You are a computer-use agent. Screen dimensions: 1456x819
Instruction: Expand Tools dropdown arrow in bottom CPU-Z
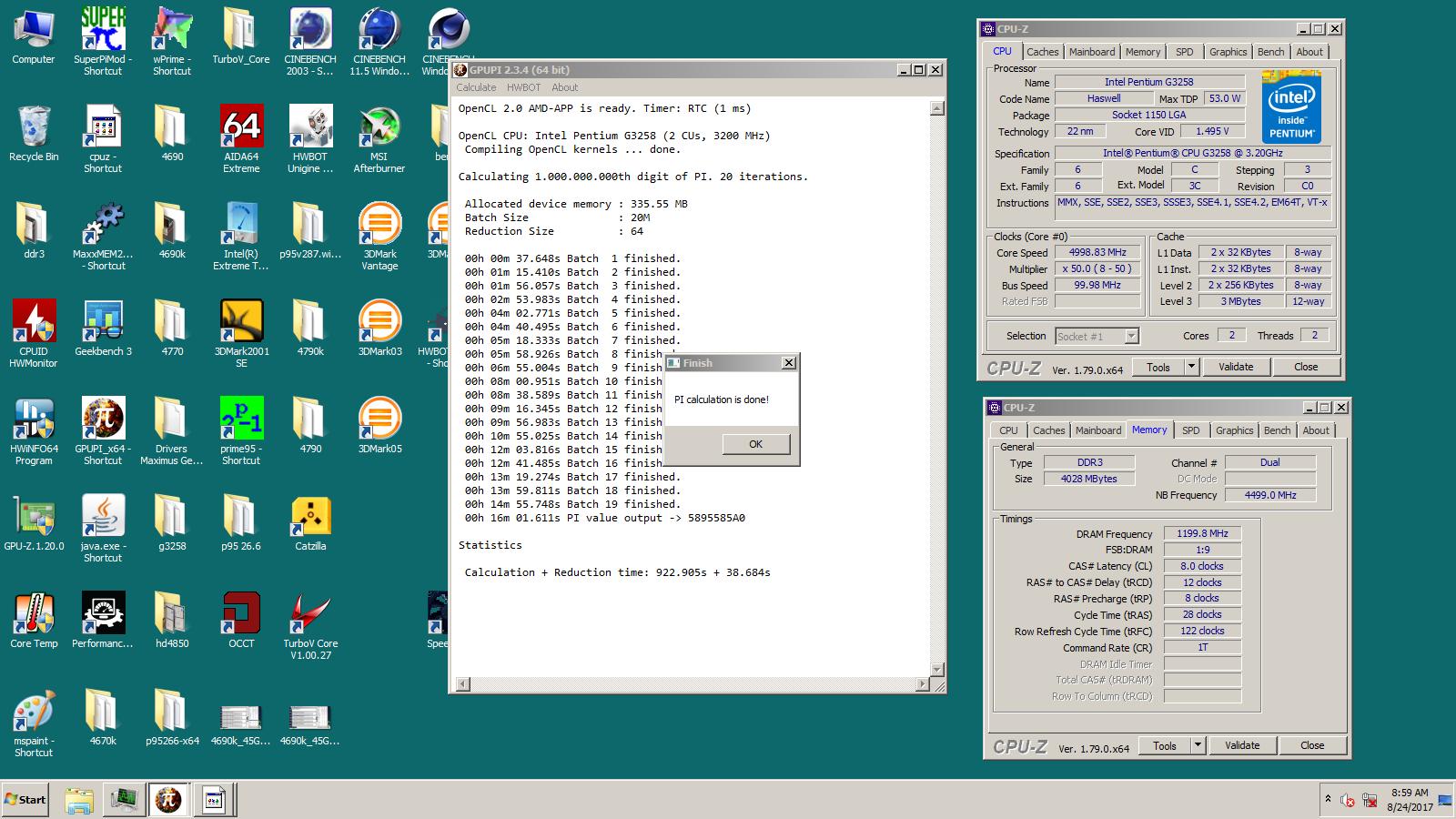click(x=1198, y=745)
